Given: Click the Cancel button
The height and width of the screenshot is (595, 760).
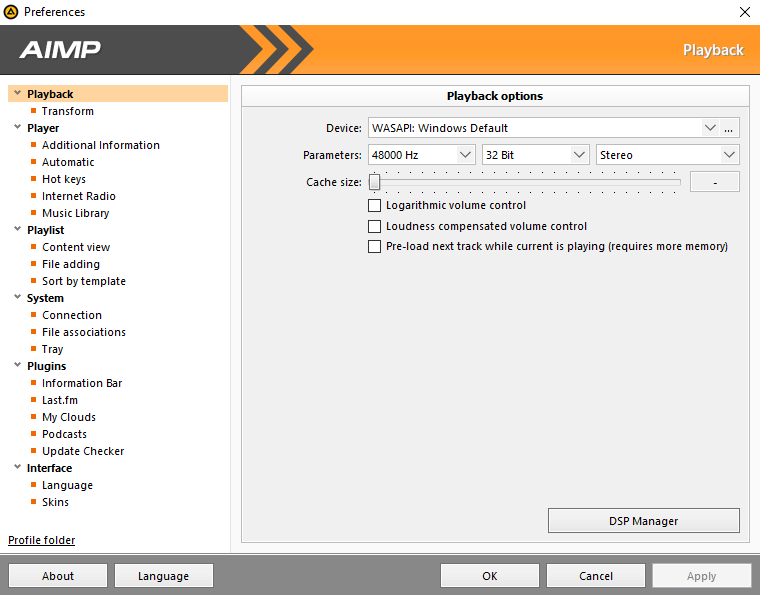Looking at the screenshot, I should click(x=596, y=576).
